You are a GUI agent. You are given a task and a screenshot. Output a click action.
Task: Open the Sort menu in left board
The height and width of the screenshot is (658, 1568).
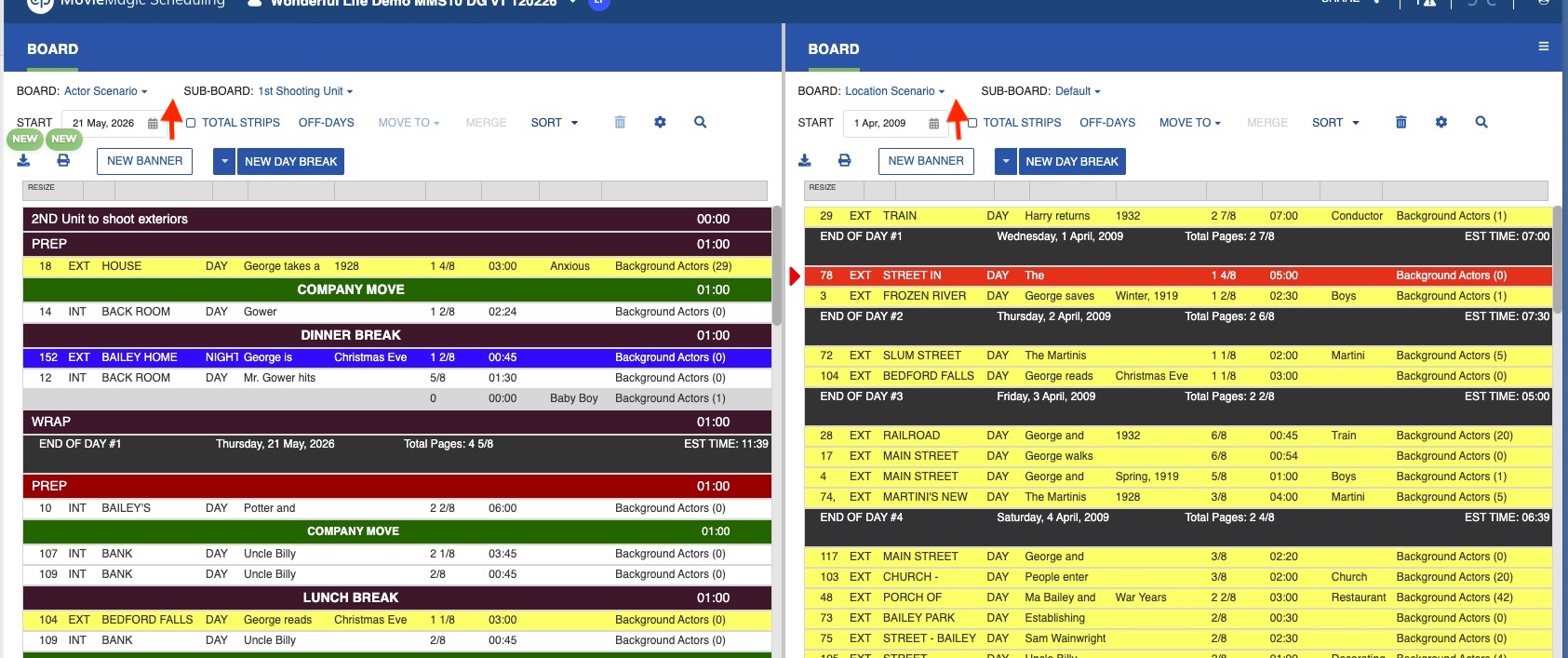554,123
